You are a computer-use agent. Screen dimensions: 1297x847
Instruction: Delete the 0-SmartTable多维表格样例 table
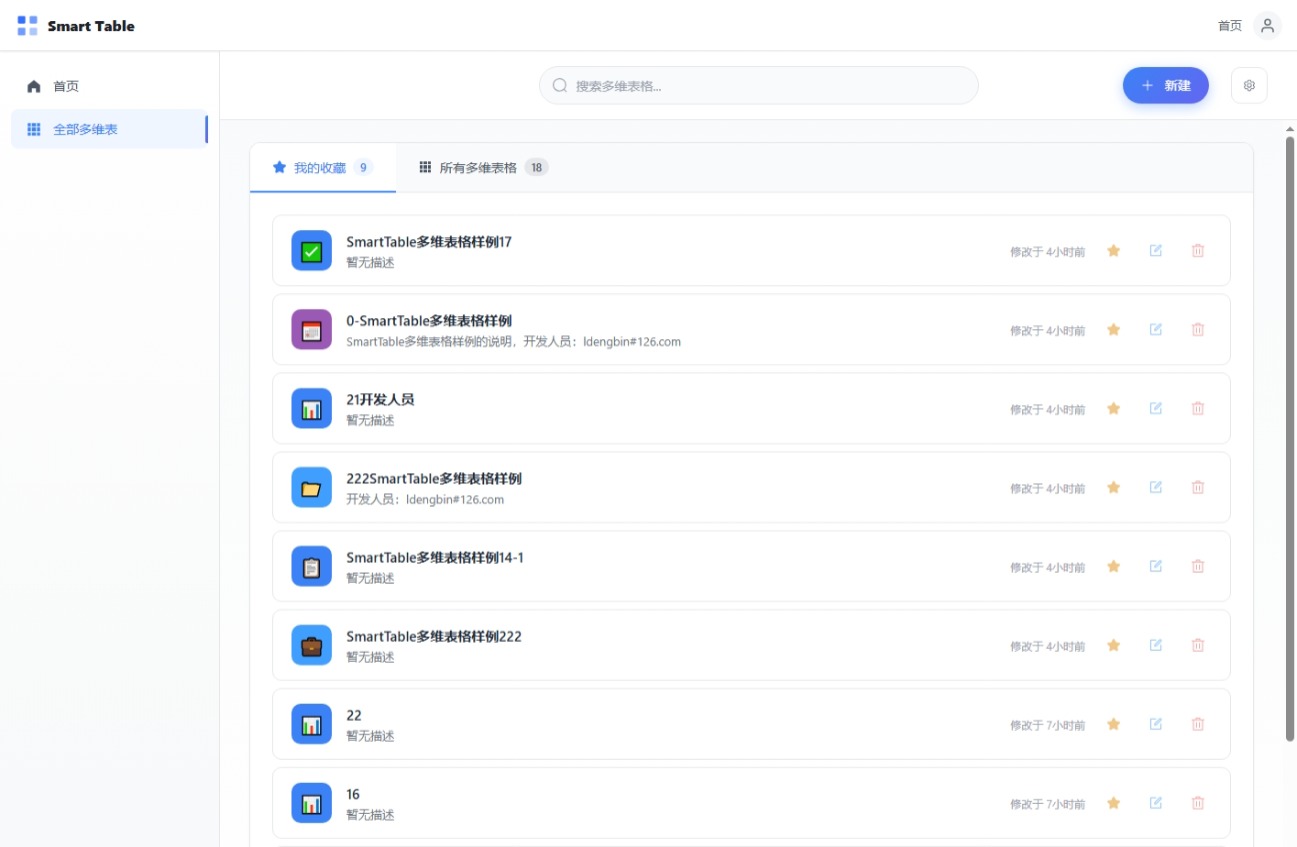1197,330
